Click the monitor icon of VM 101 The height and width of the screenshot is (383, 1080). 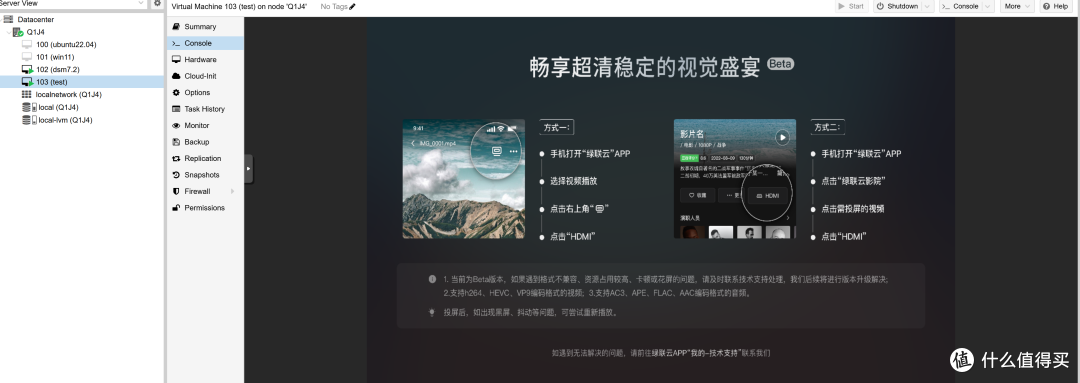point(27,57)
